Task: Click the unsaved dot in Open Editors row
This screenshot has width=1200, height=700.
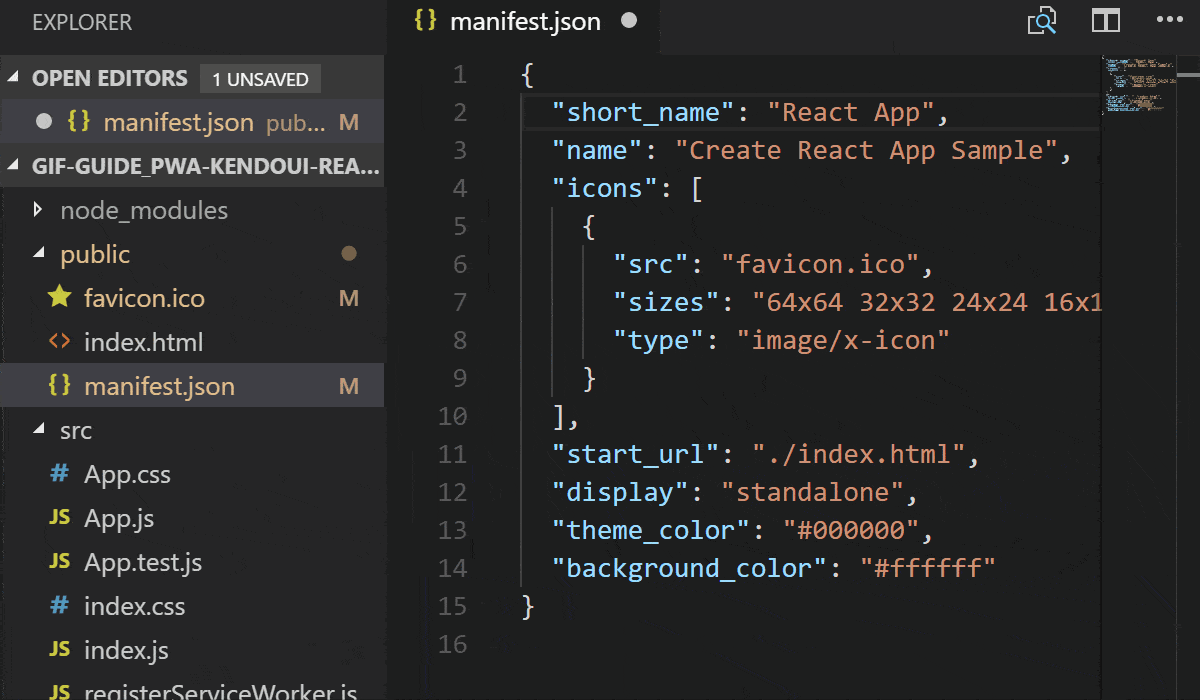Action: (43, 122)
